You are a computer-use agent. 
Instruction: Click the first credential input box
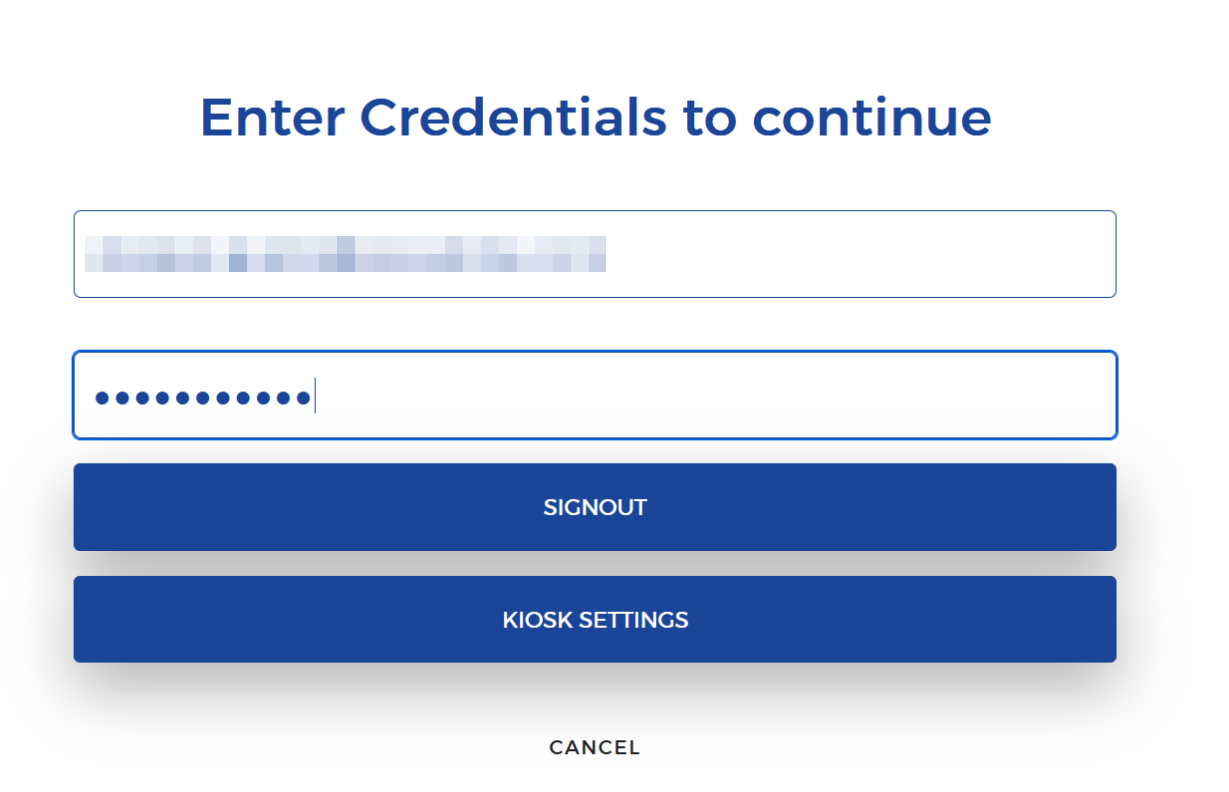click(x=594, y=253)
